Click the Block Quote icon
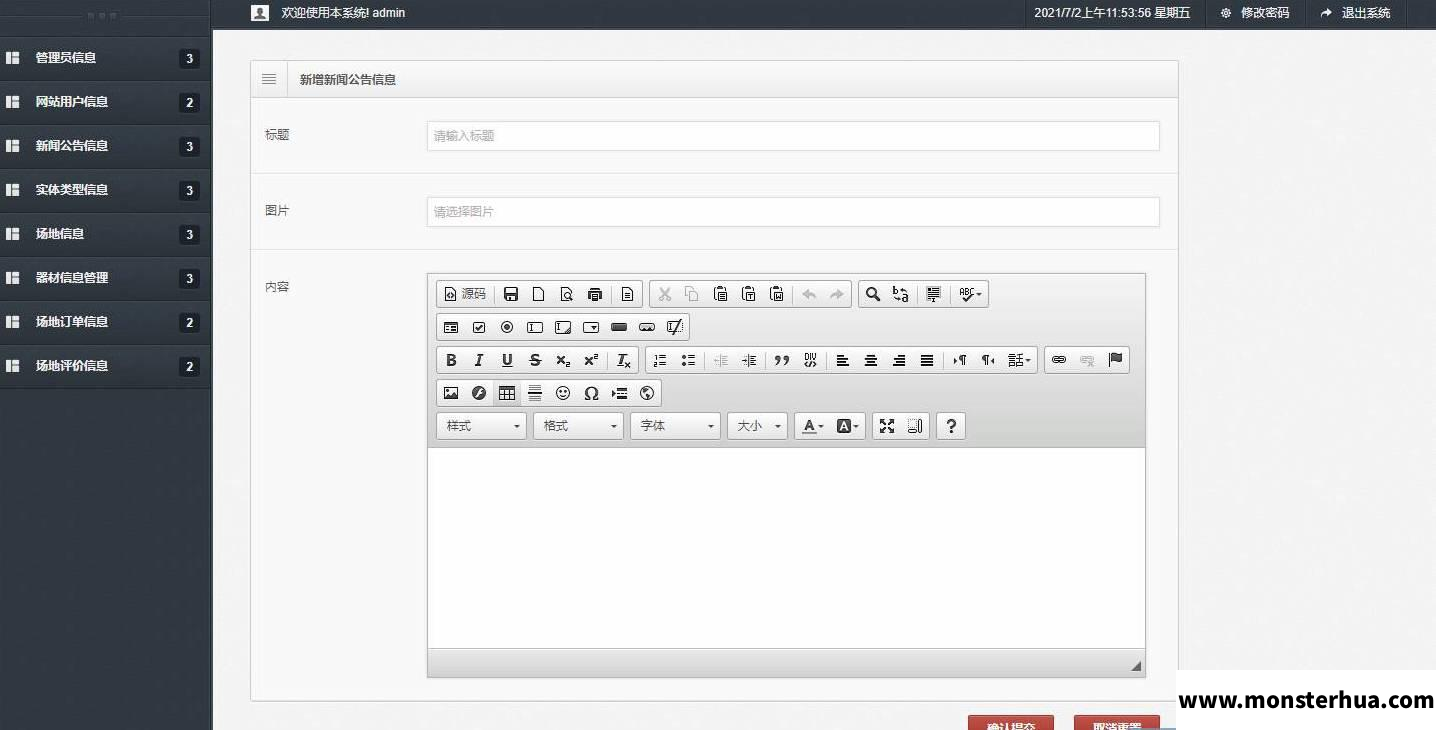This screenshot has width=1436, height=730. click(782, 360)
